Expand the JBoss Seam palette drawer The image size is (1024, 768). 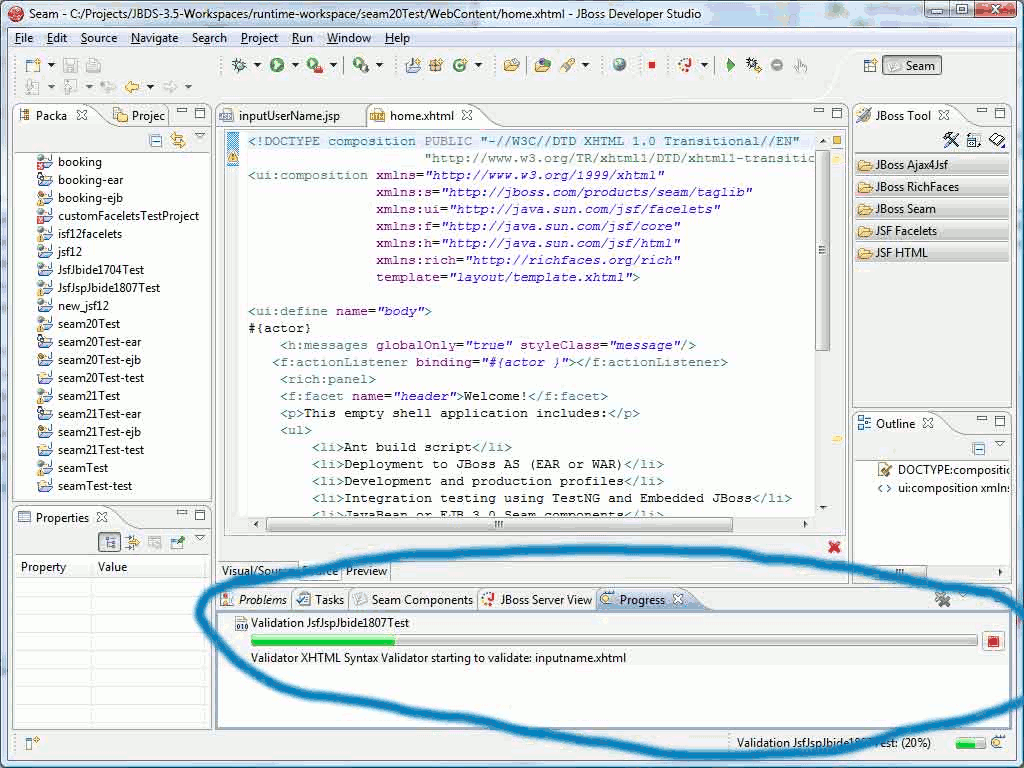point(932,209)
